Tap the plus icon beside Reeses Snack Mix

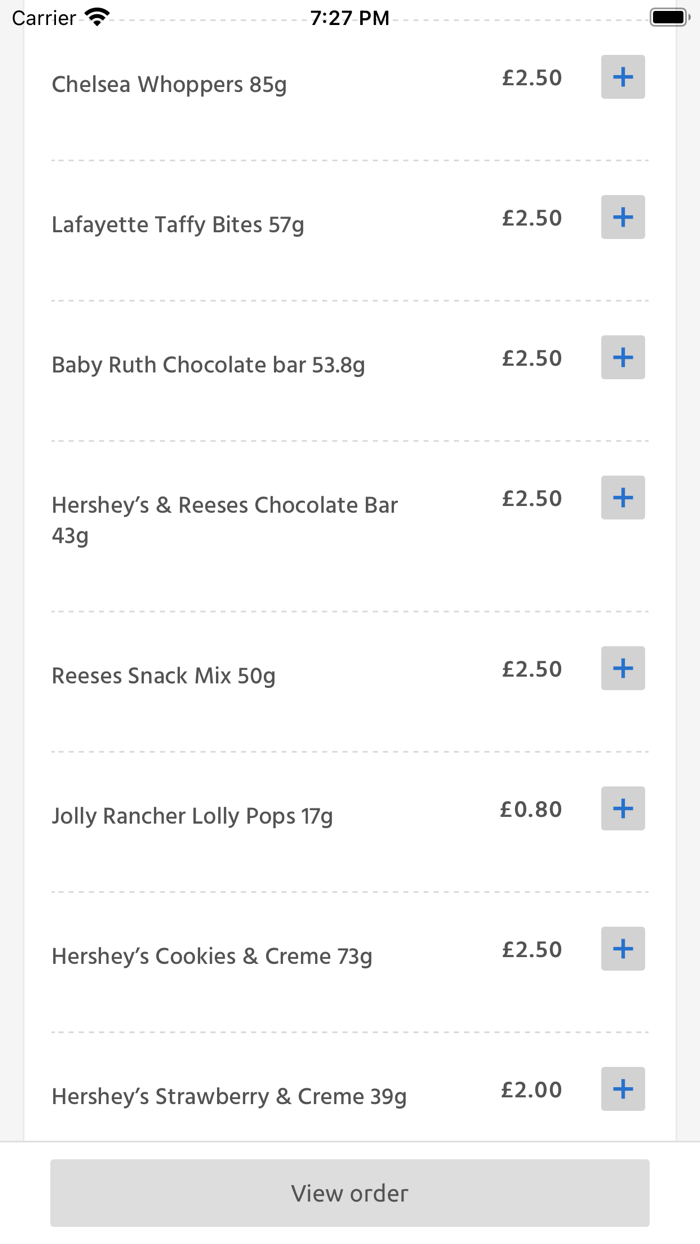tap(622, 668)
